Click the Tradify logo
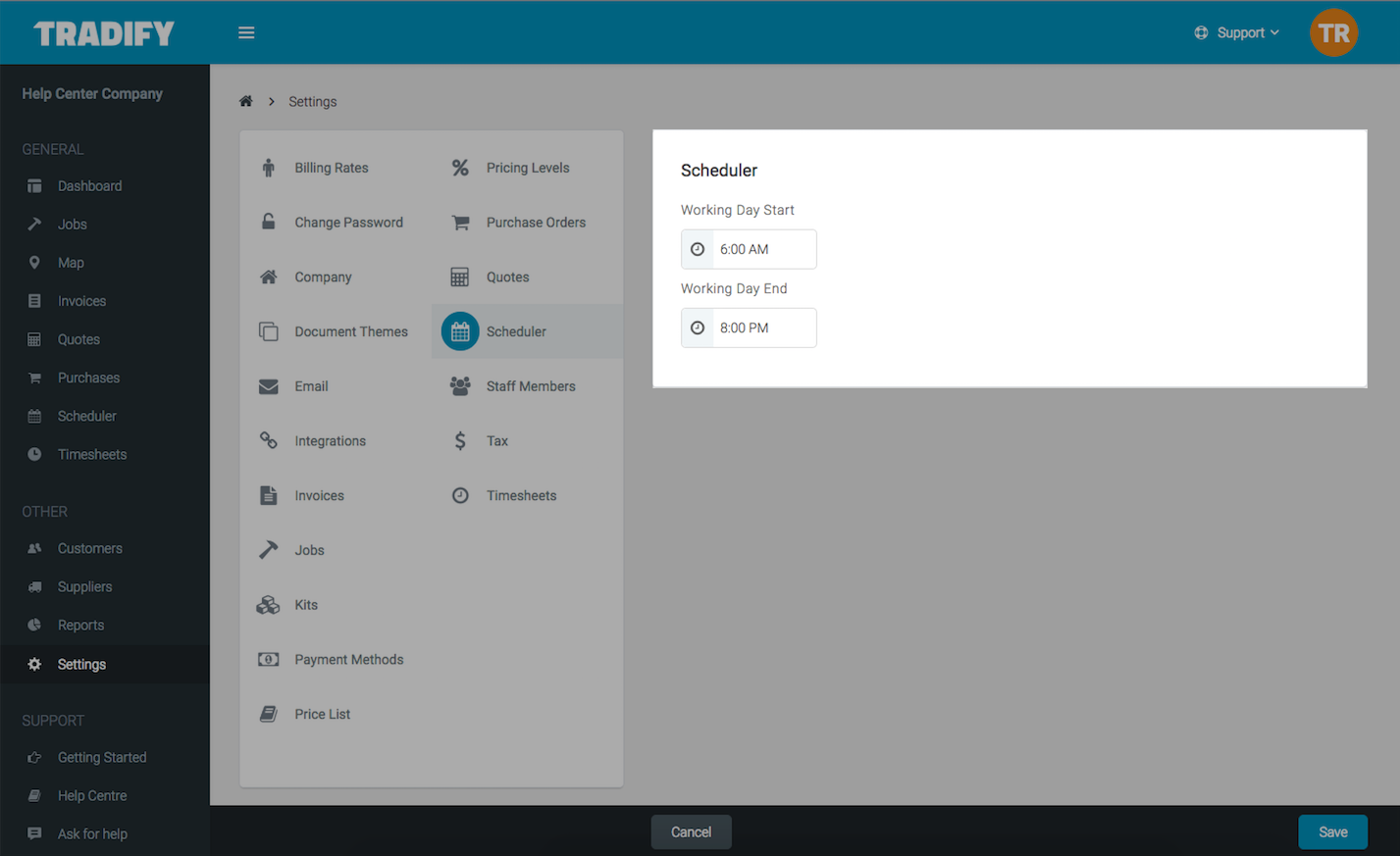 tap(104, 33)
